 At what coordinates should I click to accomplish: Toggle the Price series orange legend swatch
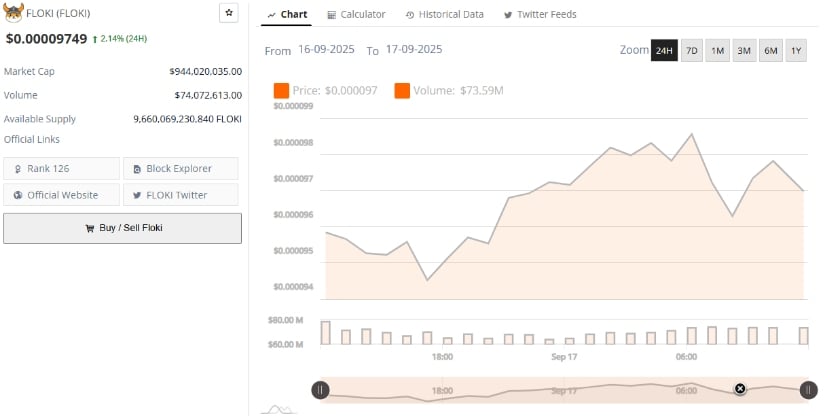tap(281, 90)
